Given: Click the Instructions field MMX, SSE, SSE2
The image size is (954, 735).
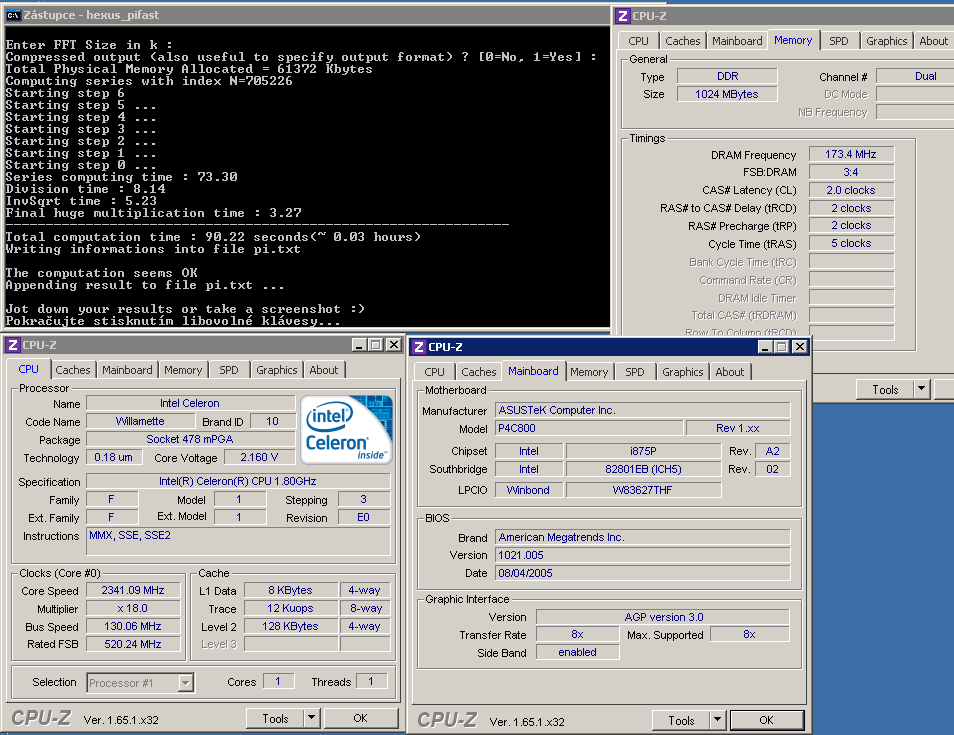Looking at the screenshot, I should click(x=238, y=540).
